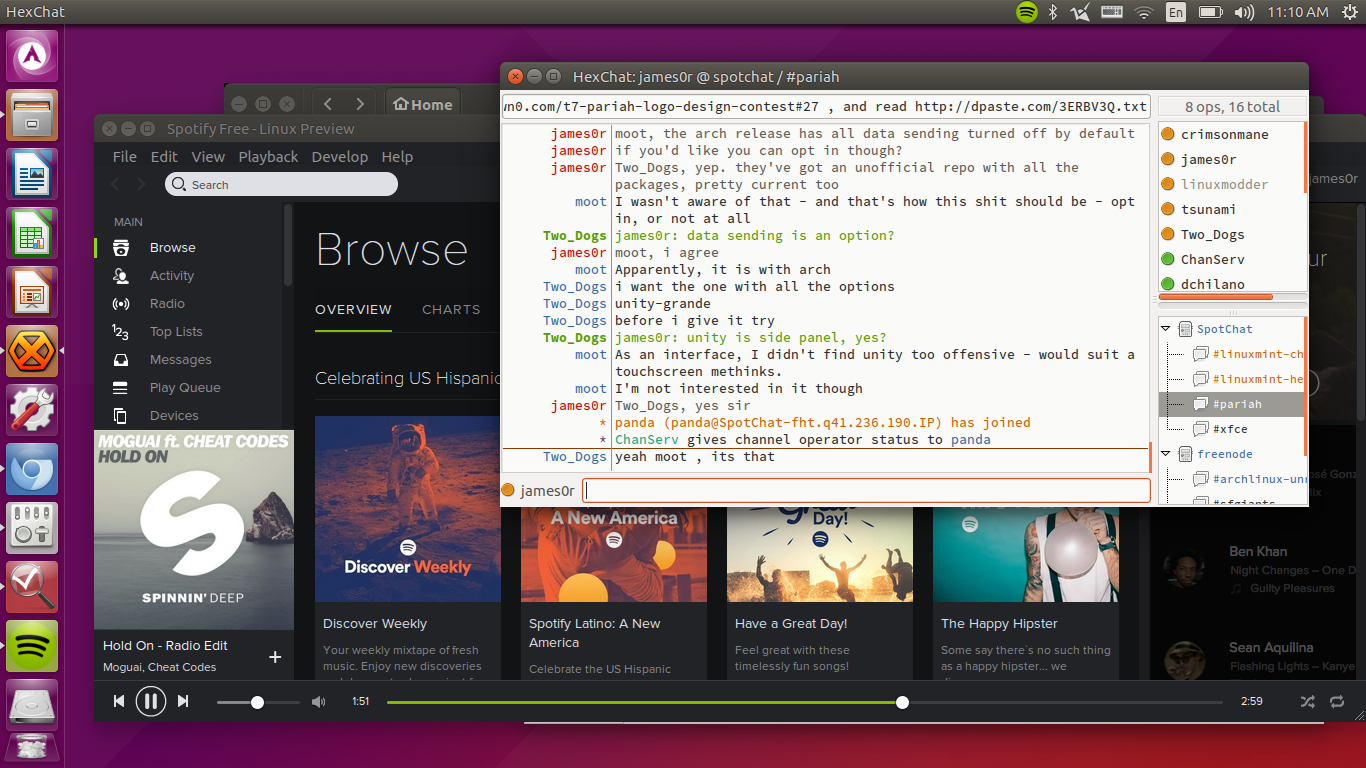Toggle shuffle in Spotify player
The width and height of the screenshot is (1366, 768).
(x=1307, y=702)
